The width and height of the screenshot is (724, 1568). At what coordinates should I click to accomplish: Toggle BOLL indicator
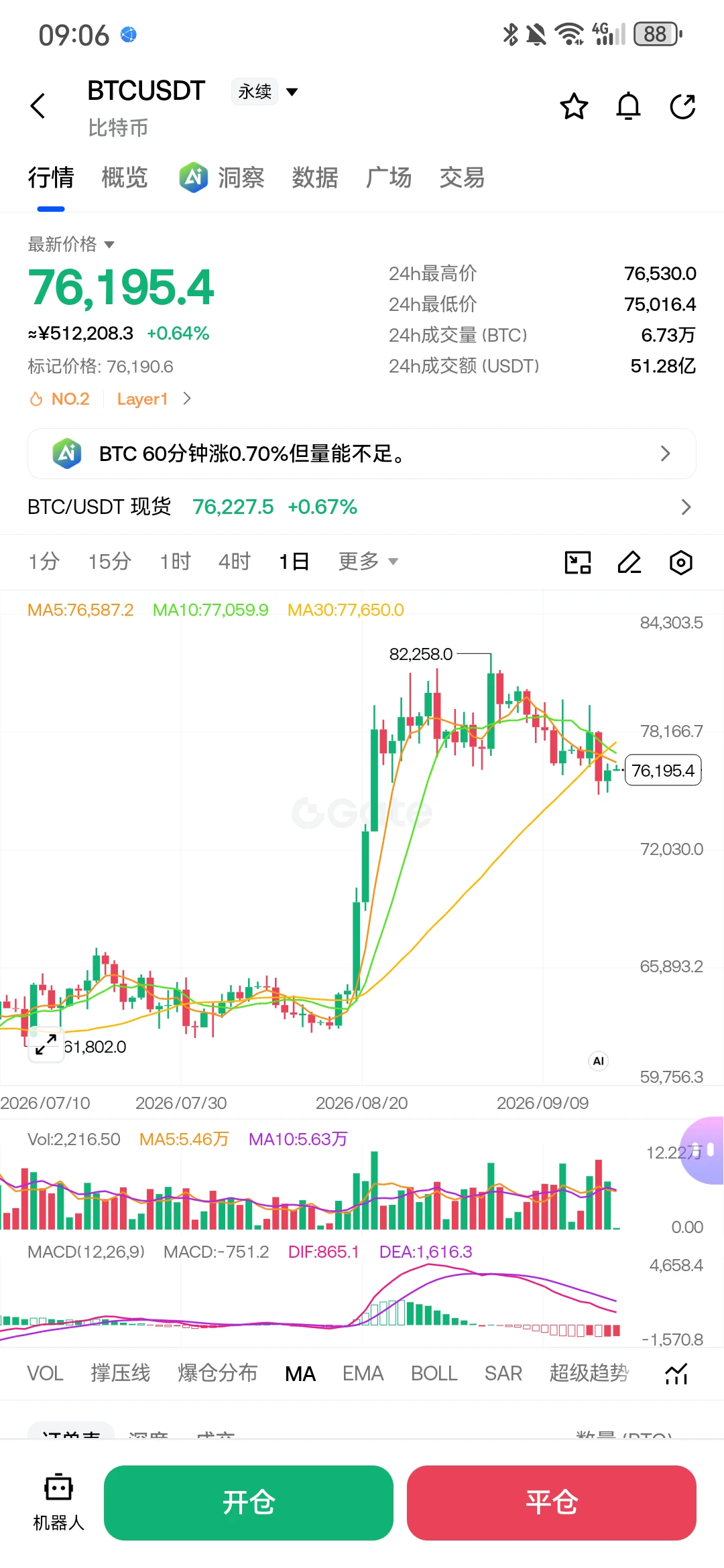(434, 1374)
